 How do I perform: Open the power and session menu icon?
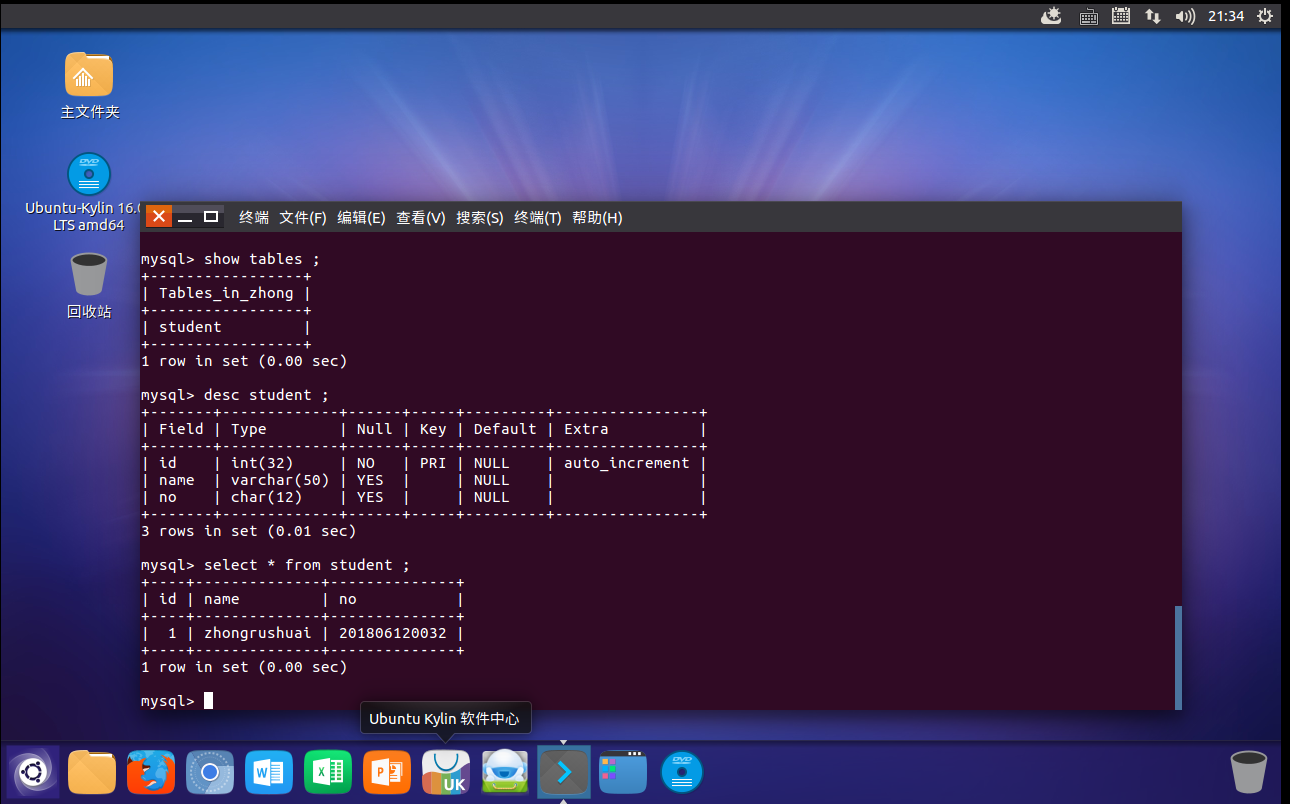pos(1265,16)
